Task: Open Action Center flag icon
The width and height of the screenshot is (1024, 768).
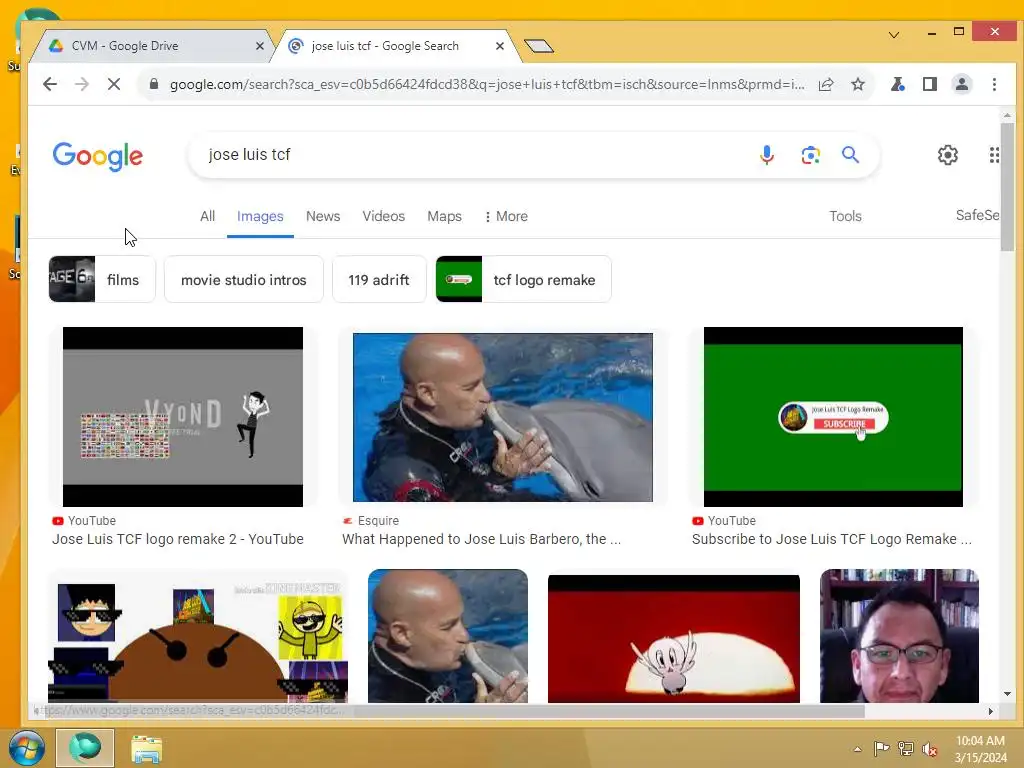Action: [881, 748]
